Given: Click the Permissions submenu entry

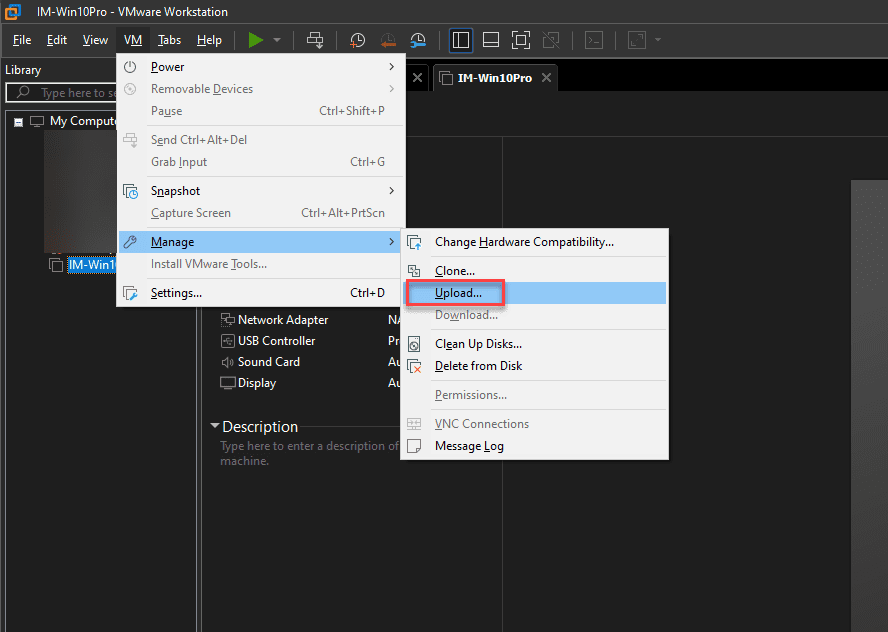Looking at the screenshot, I should pyautogui.click(x=535, y=395).
